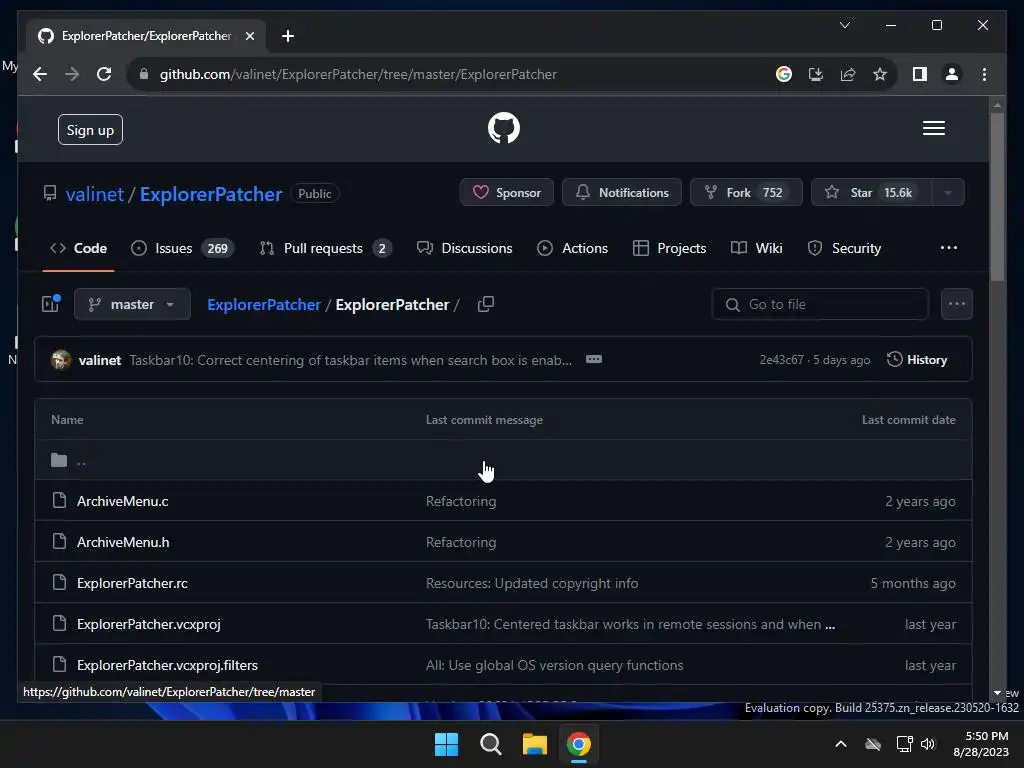1024x768 pixels.
Task: Open the commit message ellipsis expander
Action: (x=594, y=359)
